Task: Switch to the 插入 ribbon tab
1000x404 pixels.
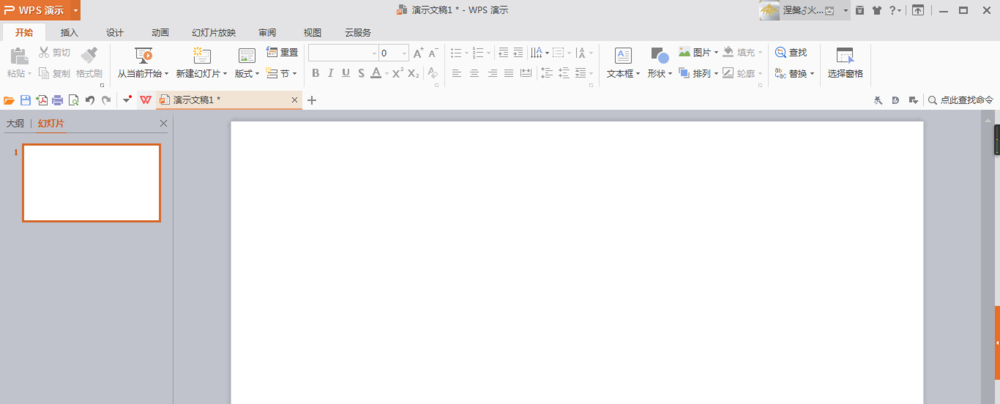Action: [x=70, y=33]
